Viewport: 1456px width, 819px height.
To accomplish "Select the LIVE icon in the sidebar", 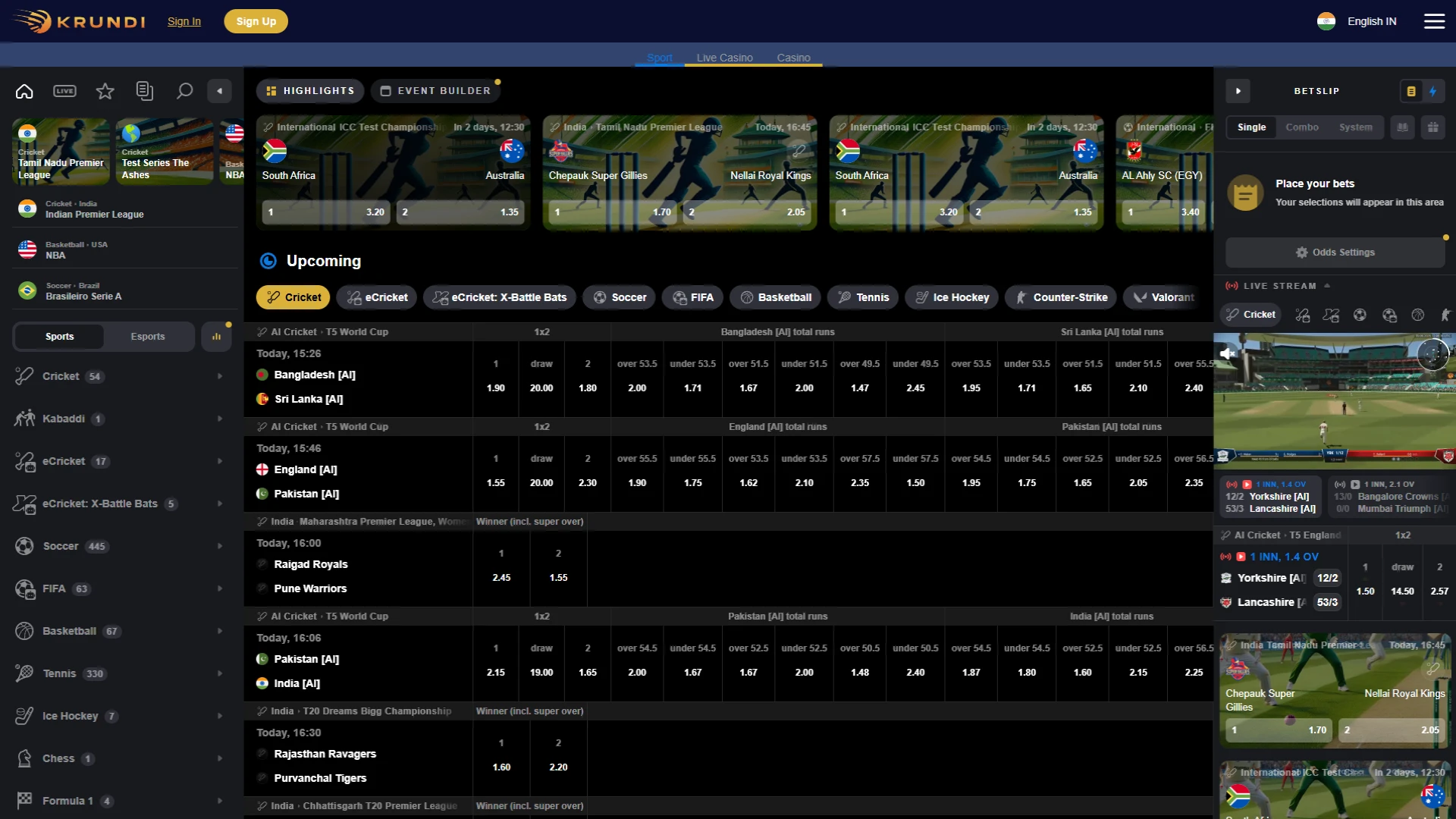I will coord(64,90).
